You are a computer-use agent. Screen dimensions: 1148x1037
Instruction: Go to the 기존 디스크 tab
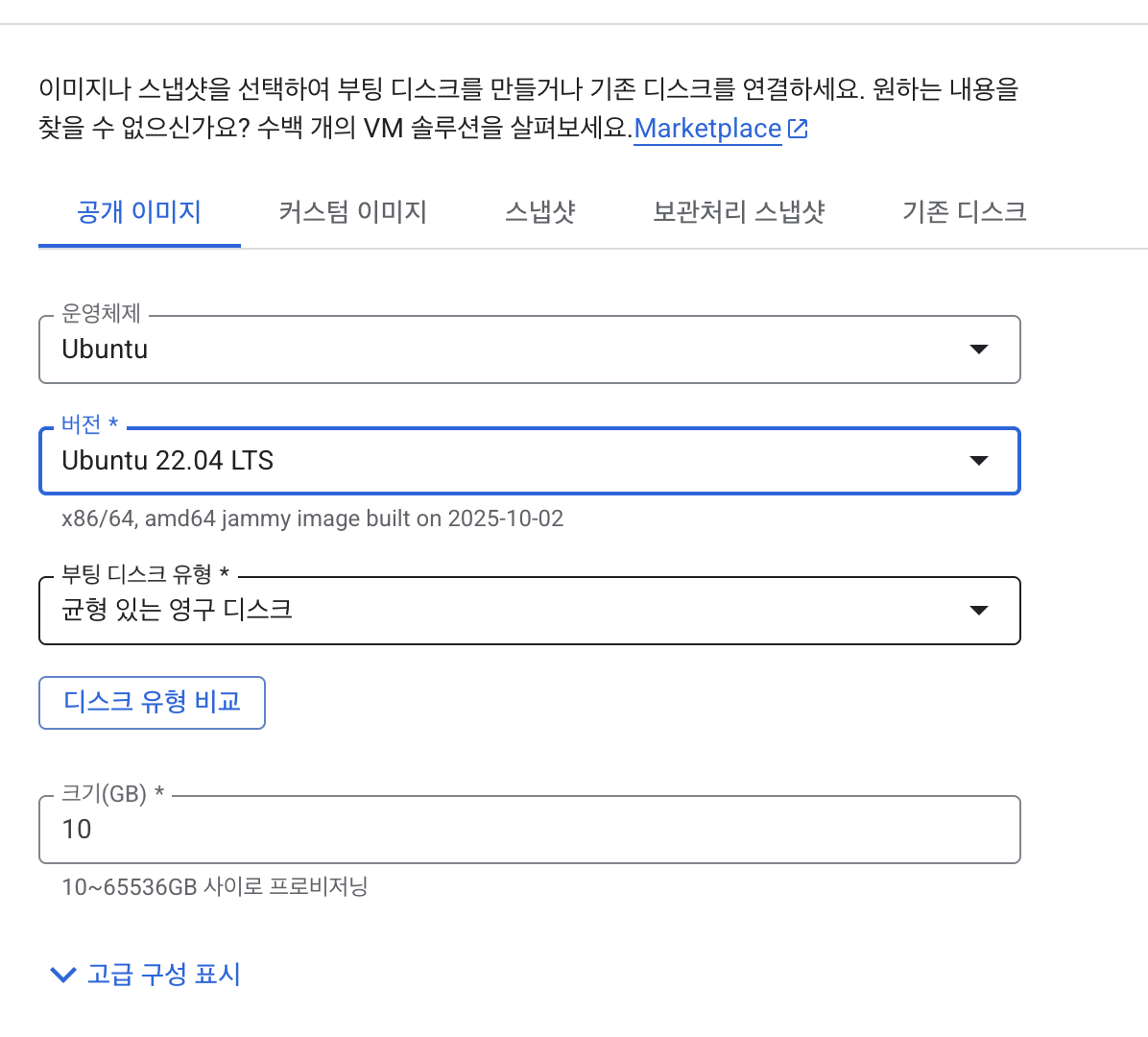[x=964, y=212]
